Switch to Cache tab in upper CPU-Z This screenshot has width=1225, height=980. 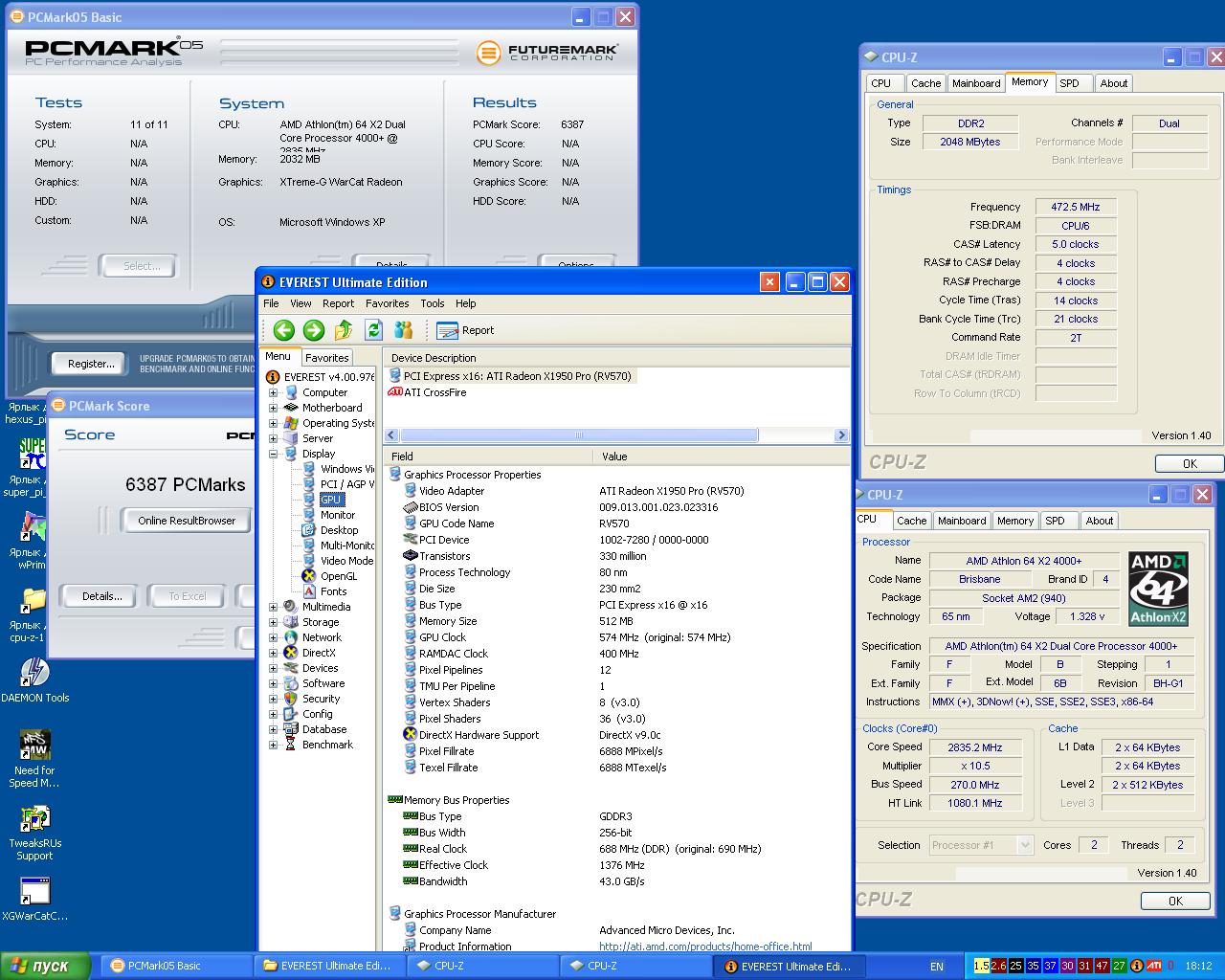925,83
